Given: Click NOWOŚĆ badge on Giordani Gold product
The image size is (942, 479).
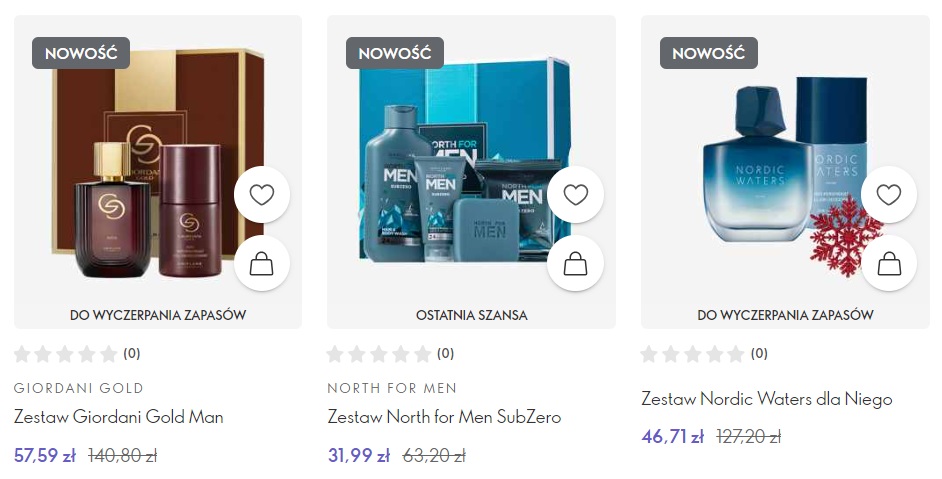Looking at the screenshot, I should [x=81, y=53].
